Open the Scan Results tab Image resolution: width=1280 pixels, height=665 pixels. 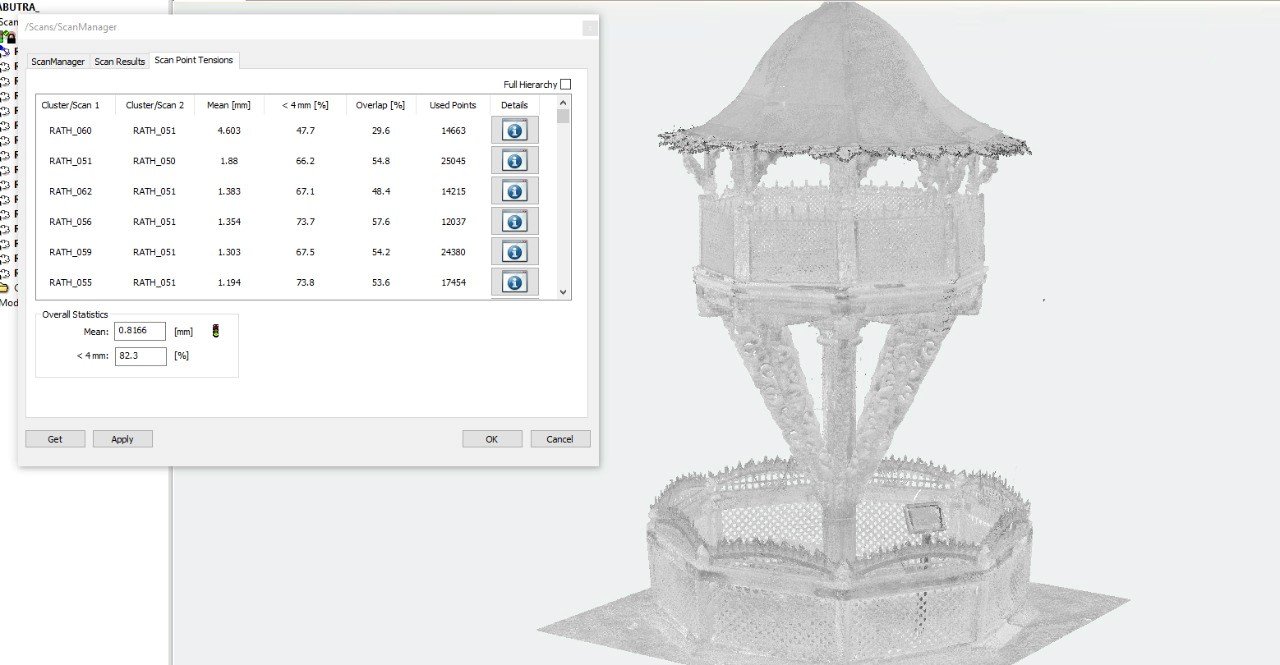(120, 62)
